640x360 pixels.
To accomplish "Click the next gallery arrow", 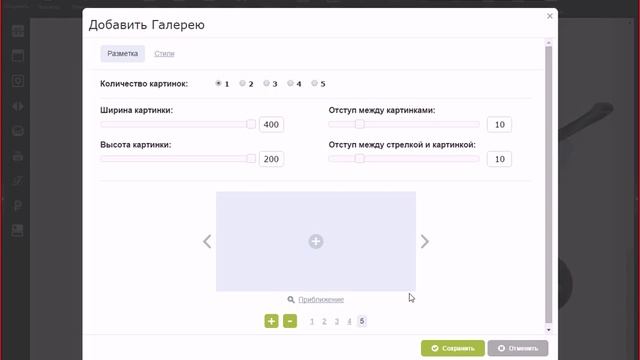I will click(424, 242).
